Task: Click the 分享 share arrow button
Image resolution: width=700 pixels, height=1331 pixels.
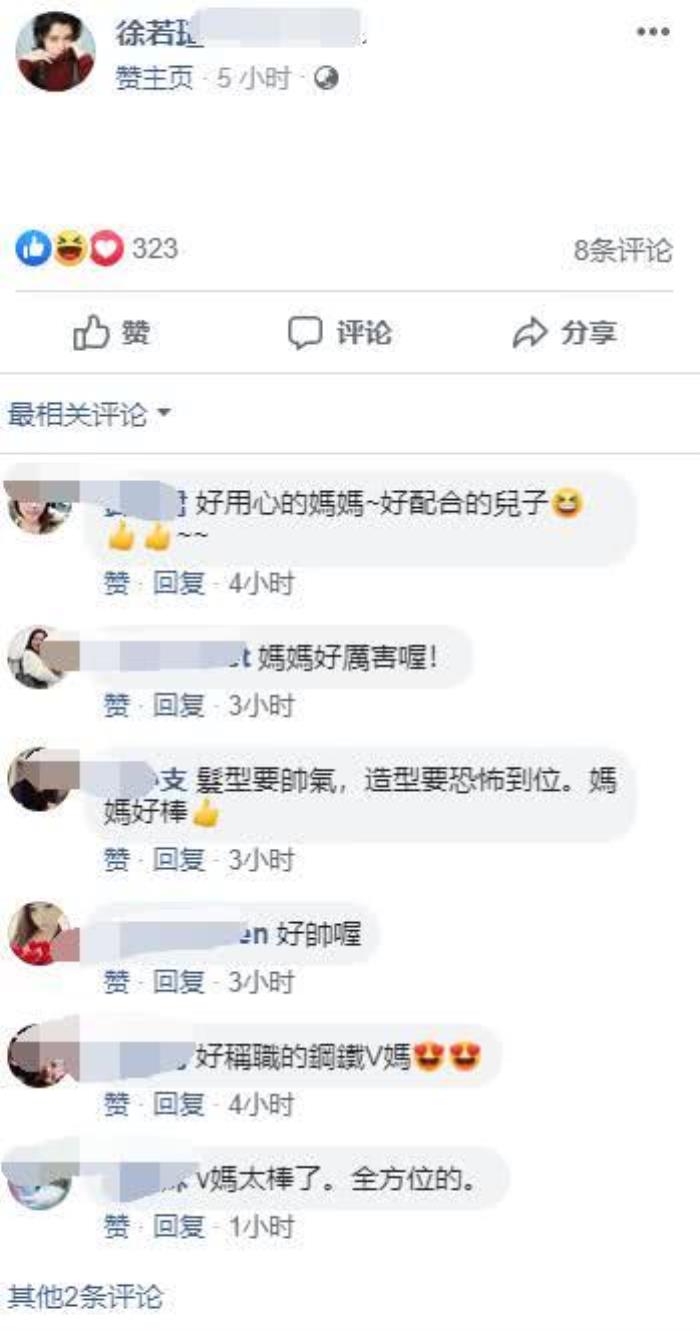Action: point(565,333)
